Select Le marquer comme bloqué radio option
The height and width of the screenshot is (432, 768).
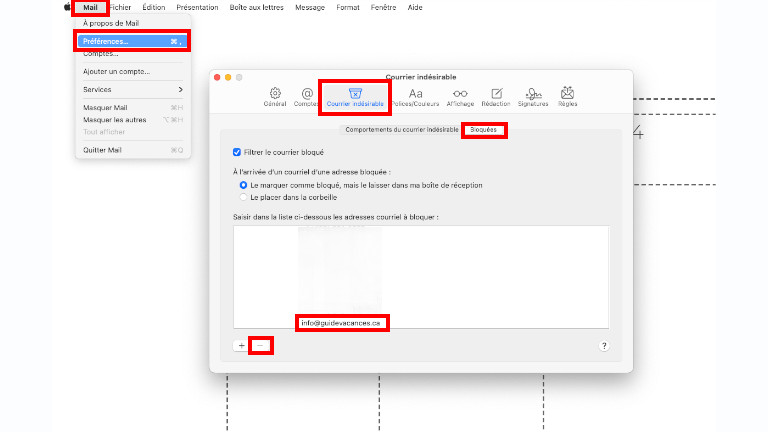(243, 185)
